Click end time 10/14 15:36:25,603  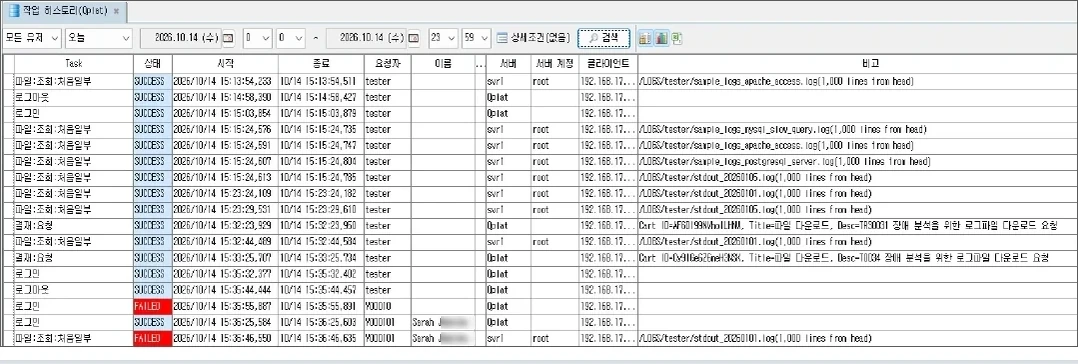(320, 322)
